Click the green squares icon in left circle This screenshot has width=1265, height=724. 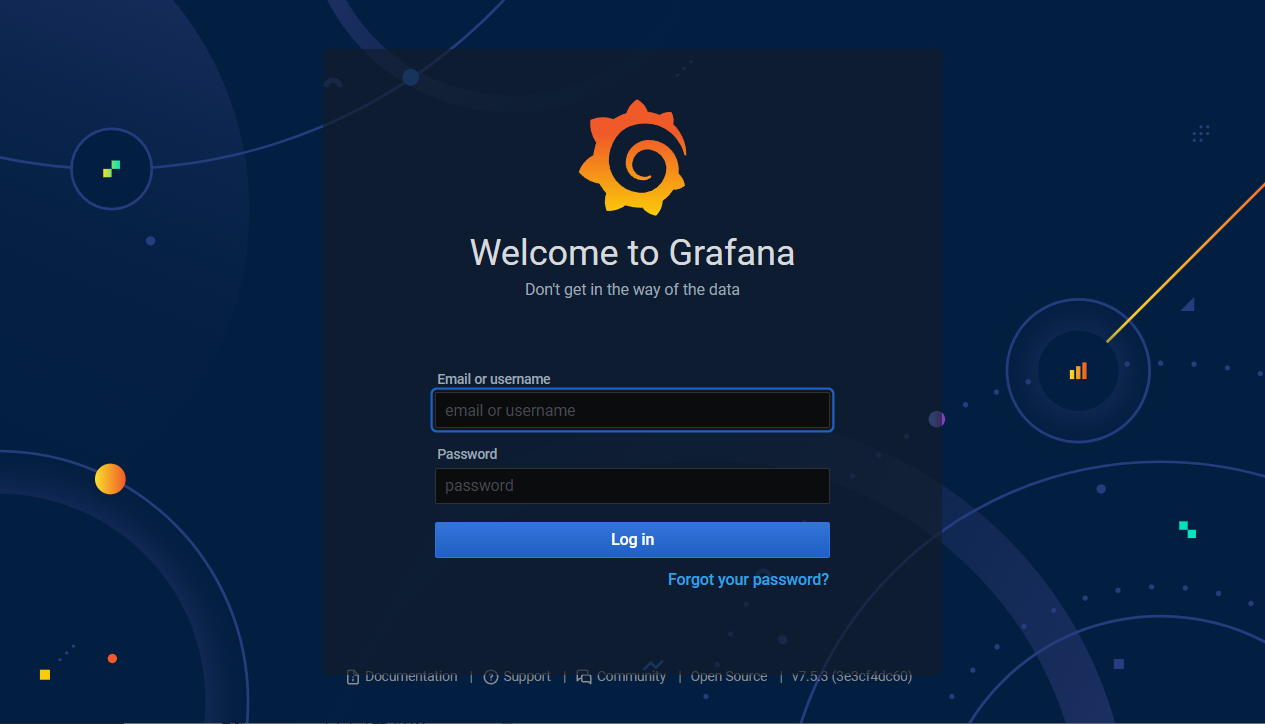[x=111, y=169]
